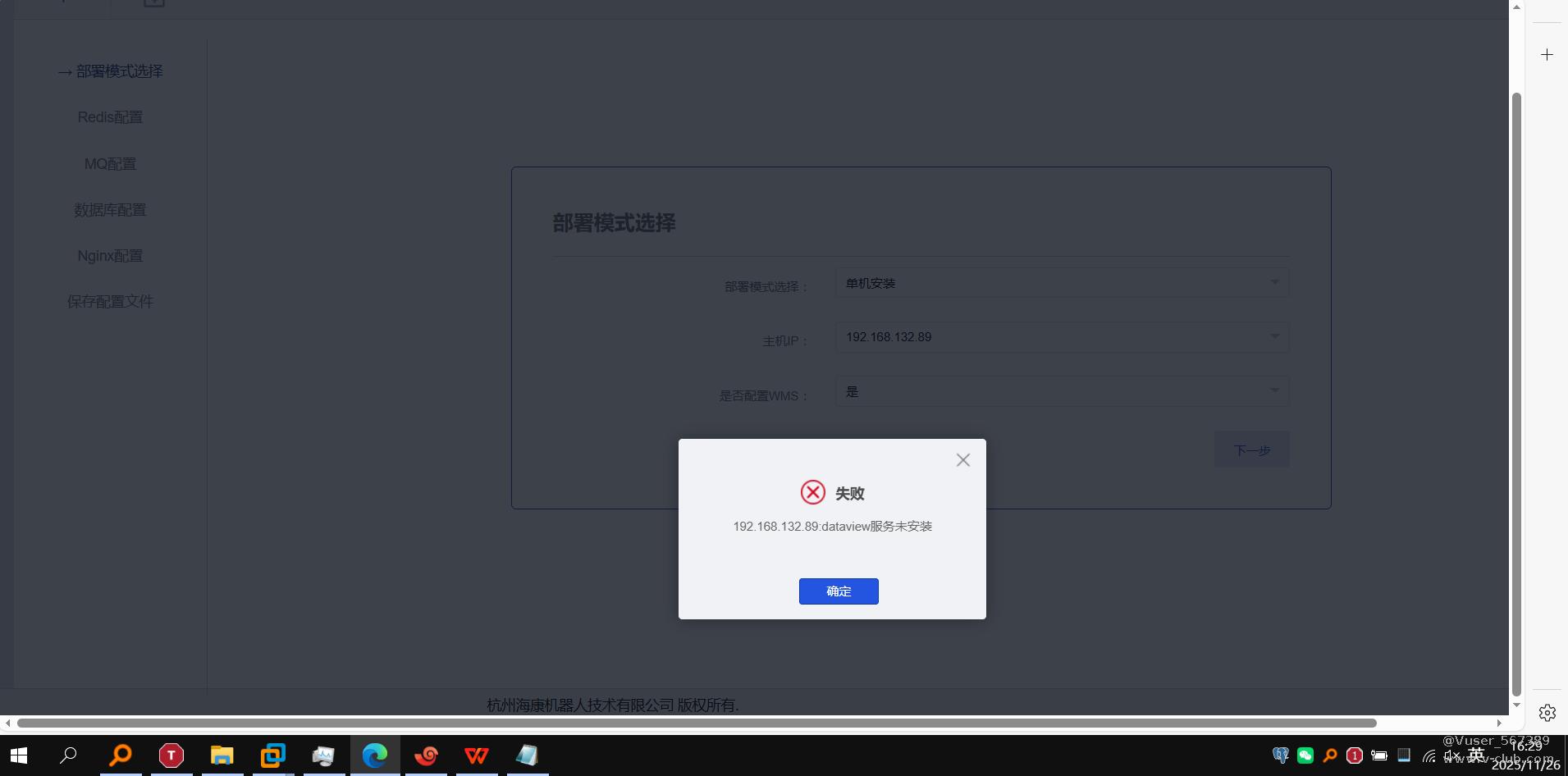Open VMware Workstation from the taskbar
1568x776 pixels.
[272, 755]
